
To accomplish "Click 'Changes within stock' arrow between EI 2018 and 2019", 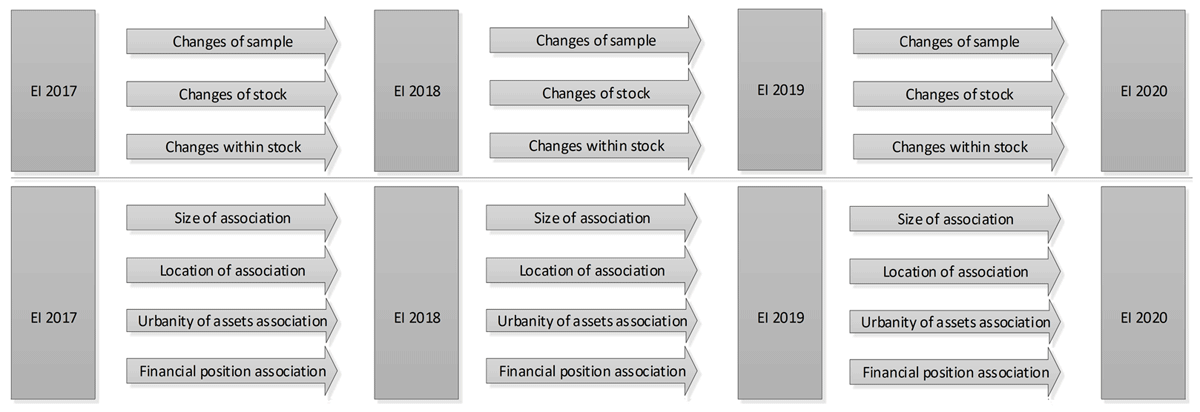I will coord(595,146).
